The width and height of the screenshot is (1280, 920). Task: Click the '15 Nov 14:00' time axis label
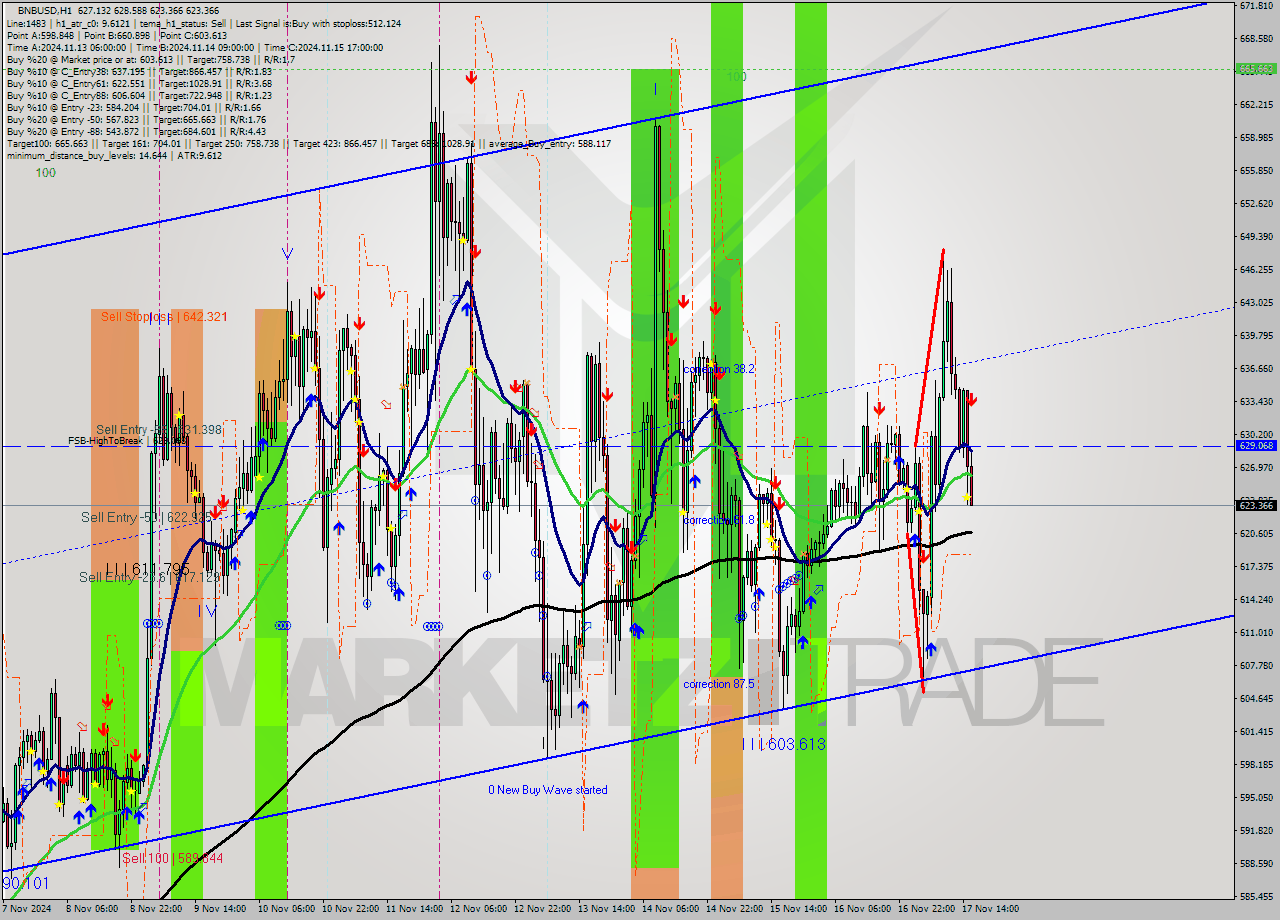click(797, 909)
